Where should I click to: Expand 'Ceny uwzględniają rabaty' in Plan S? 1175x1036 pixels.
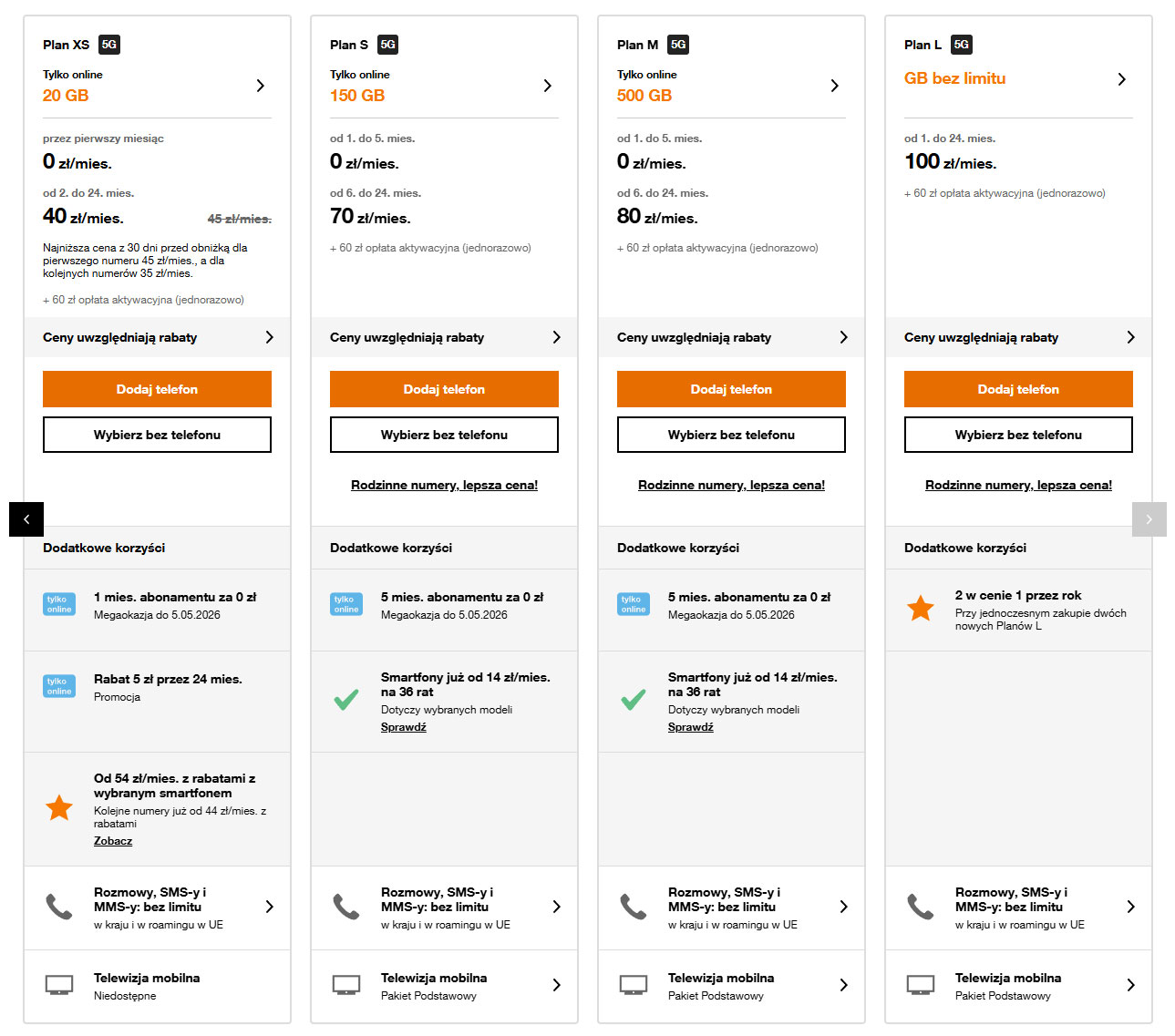(557, 337)
